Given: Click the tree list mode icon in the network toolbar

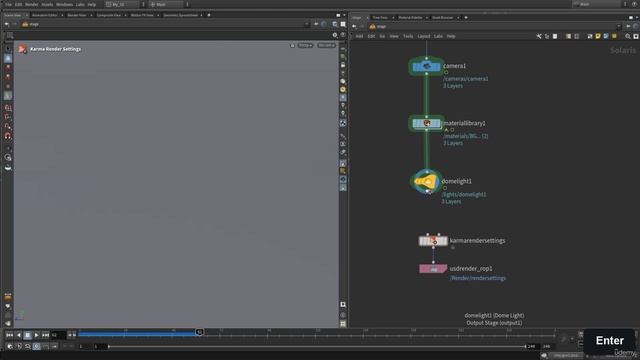Looking at the screenshot, I should click(547, 36).
